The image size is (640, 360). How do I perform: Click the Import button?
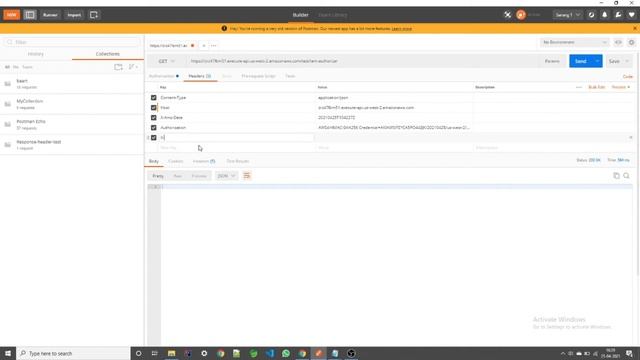pos(74,15)
